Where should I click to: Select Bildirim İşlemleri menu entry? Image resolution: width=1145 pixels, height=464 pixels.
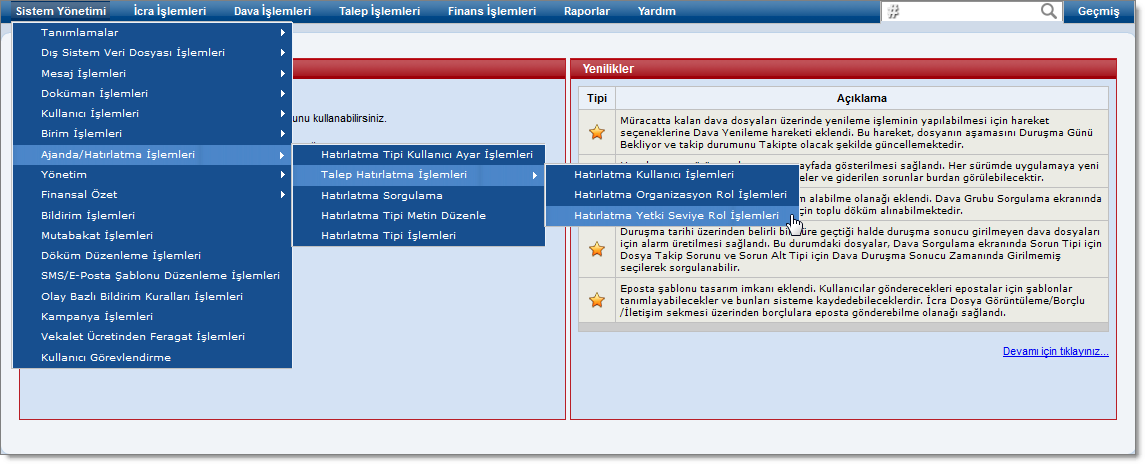(x=152, y=216)
